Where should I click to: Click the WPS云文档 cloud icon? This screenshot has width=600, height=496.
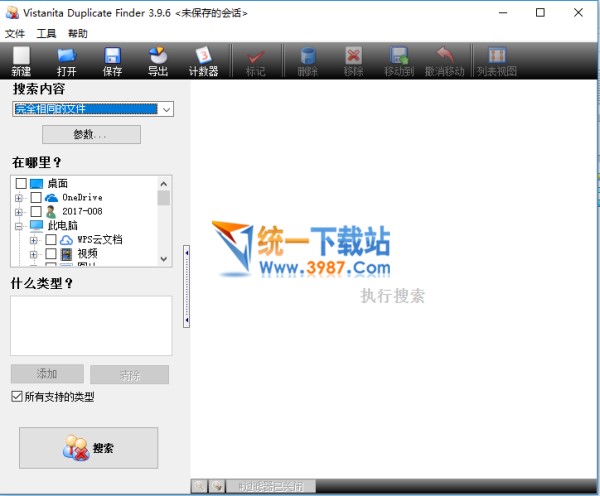coord(66,240)
